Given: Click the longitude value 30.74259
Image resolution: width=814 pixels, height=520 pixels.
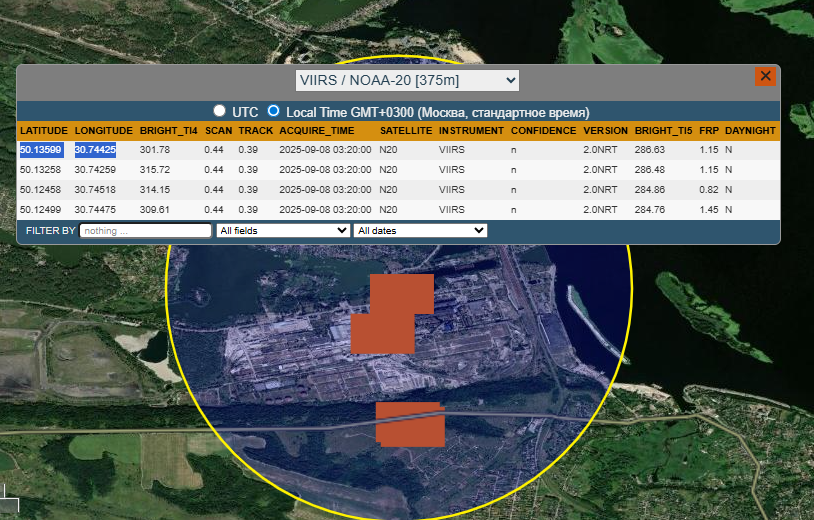Looking at the screenshot, I should pos(95,170).
